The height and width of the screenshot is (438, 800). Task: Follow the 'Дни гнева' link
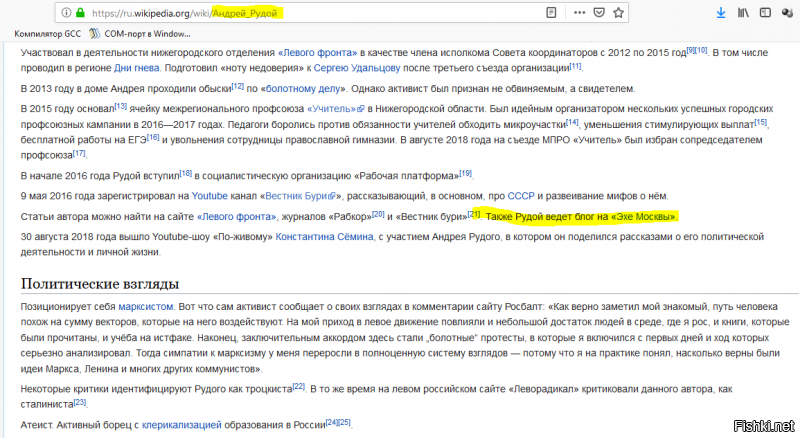pos(137,68)
